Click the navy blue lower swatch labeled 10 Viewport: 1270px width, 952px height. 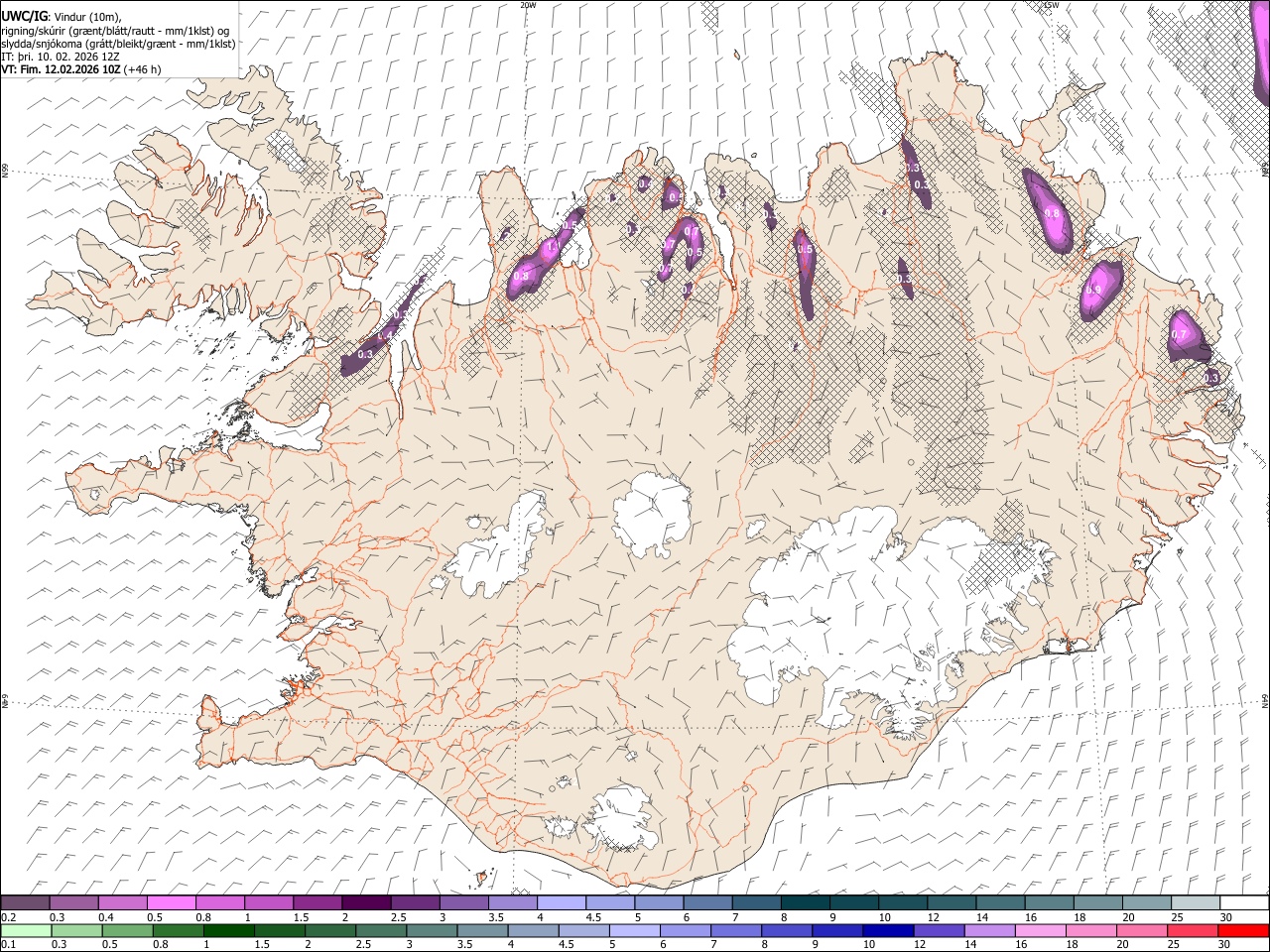click(887, 931)
